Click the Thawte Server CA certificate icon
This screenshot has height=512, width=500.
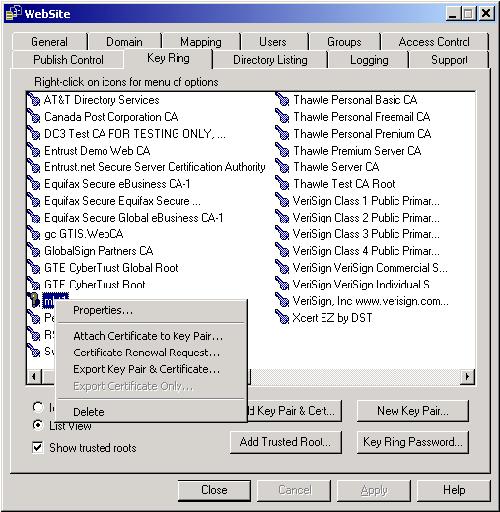282,166
